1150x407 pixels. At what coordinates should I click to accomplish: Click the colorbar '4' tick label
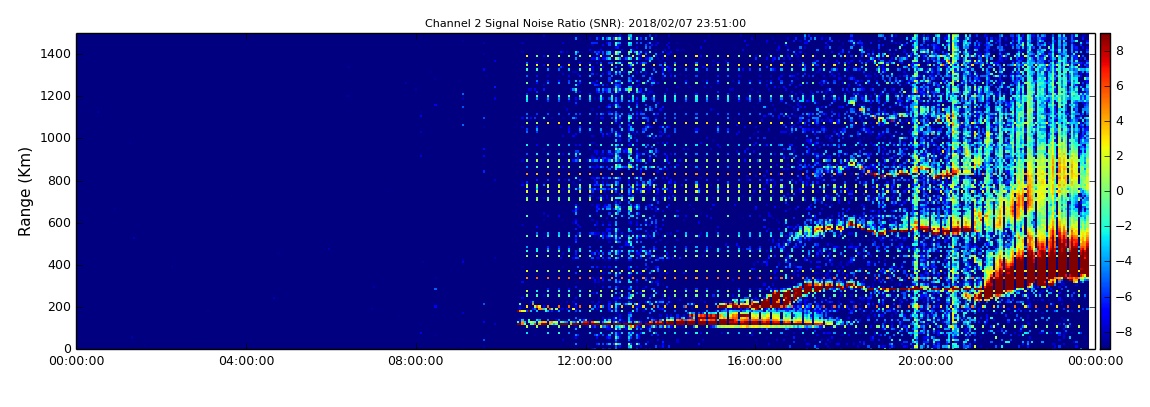click(x=1120, y=121)
